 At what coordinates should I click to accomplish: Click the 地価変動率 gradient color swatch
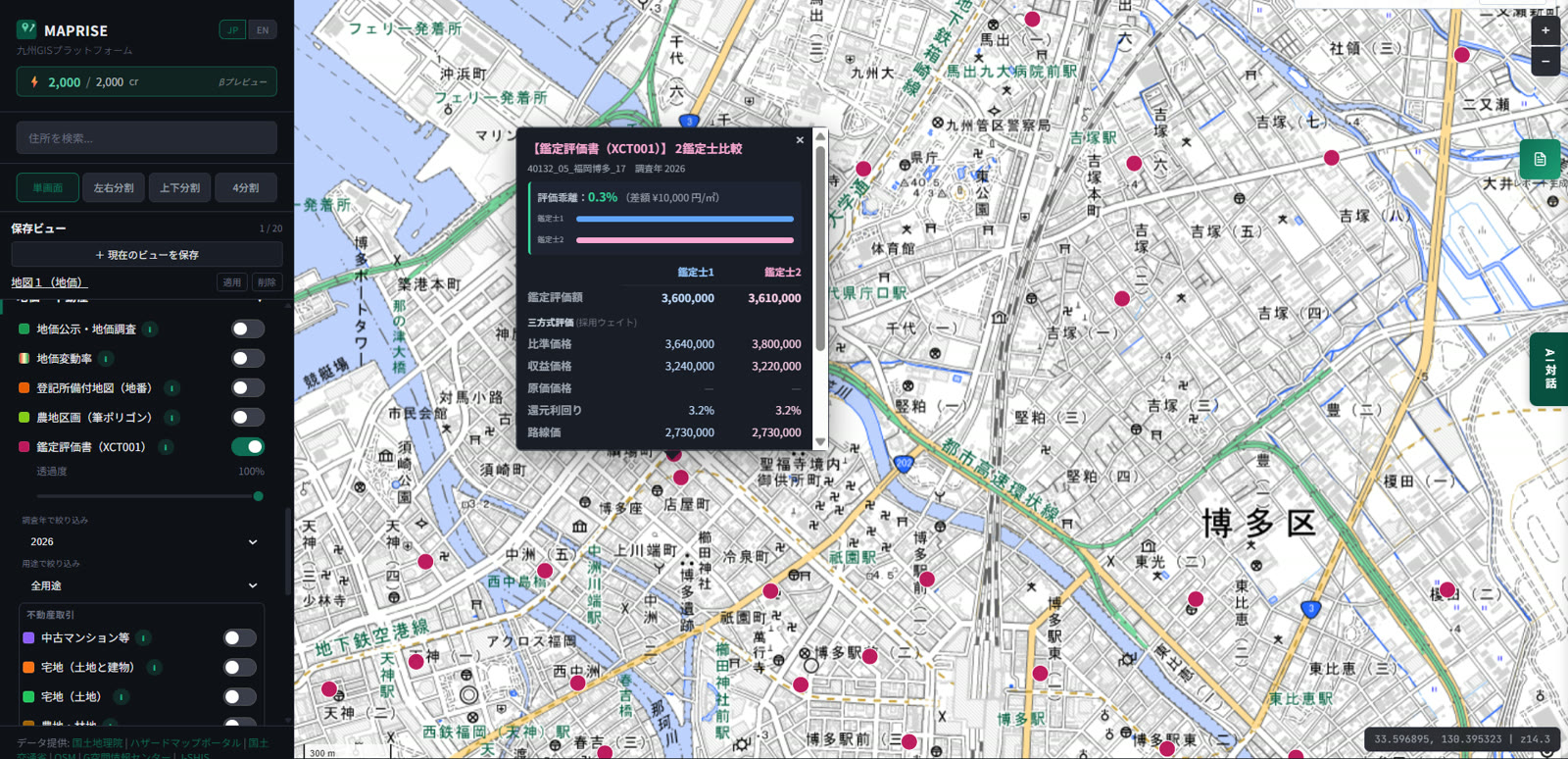click(24, 359)
